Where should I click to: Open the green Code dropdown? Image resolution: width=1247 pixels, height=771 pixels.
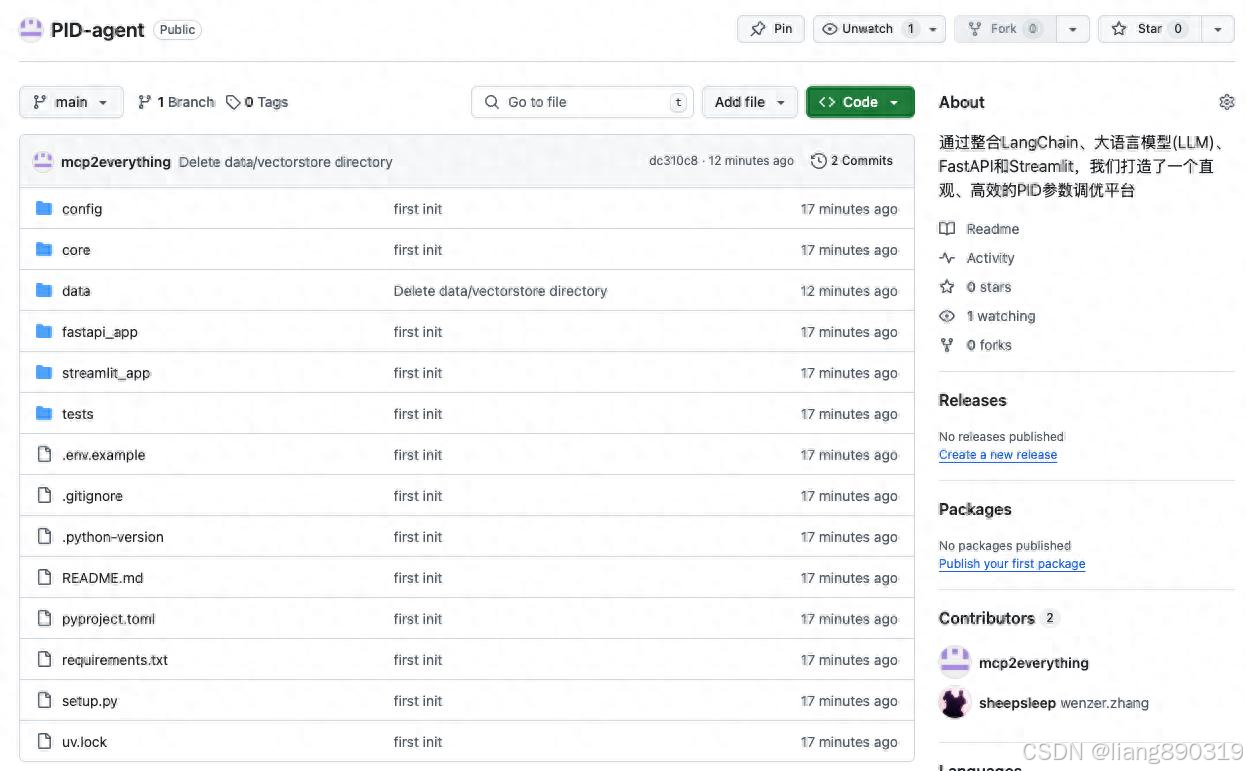click(x=860, y=102)
